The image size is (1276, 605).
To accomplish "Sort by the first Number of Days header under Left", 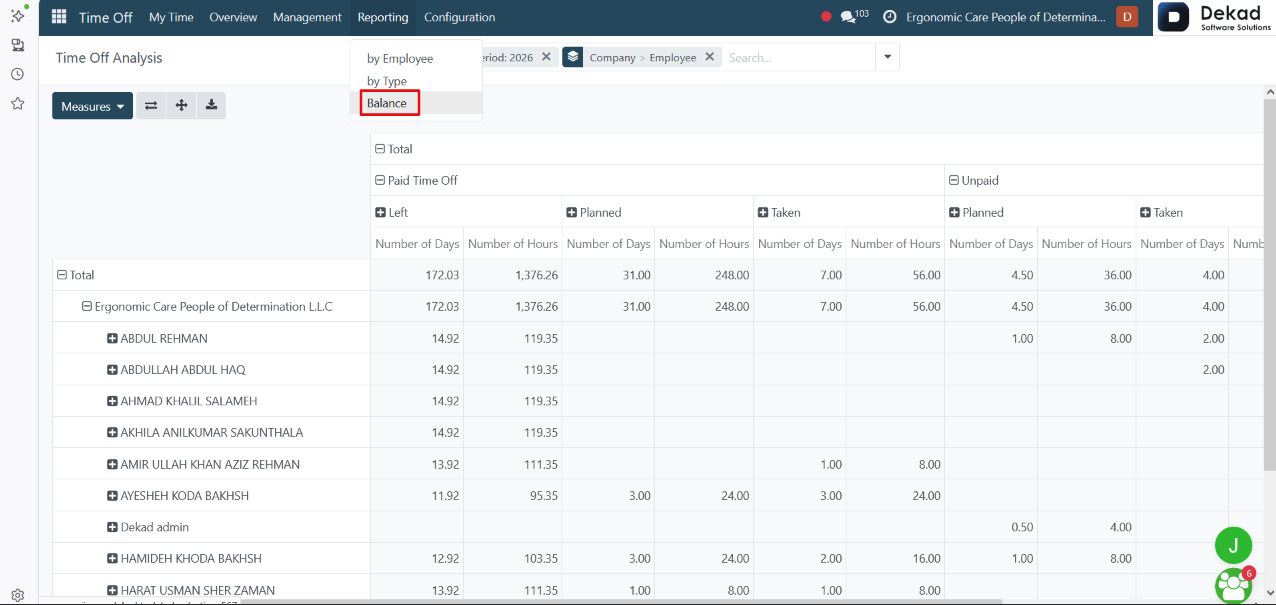I will (417, 244).
